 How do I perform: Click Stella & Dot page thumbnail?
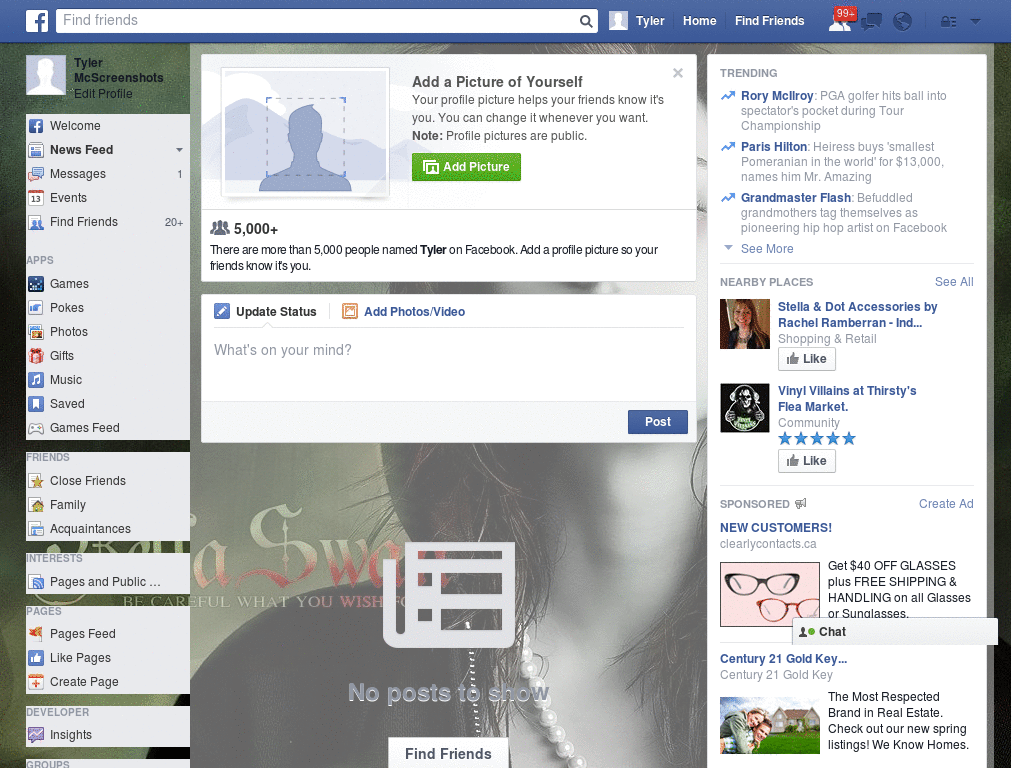[x=744, y=324]
